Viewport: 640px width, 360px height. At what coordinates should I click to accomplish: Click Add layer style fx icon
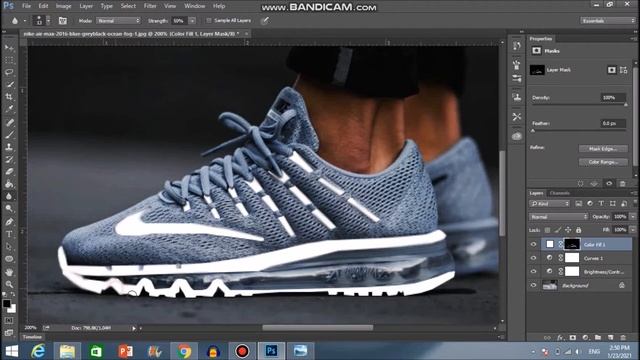560,338
